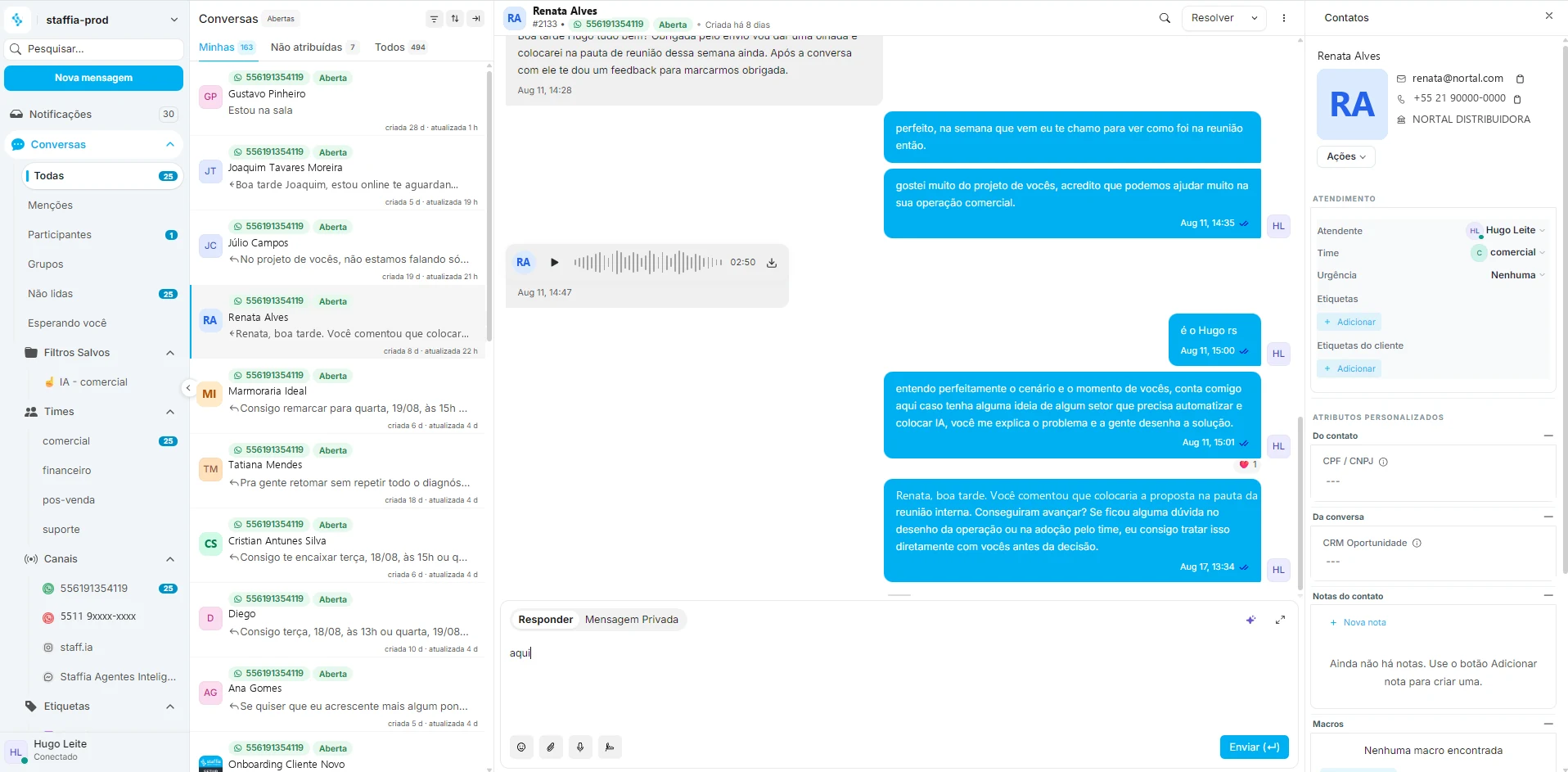This screenshot has height=772, width=1568.
Task: Change Atendente Hugo Leite dropdown
Action: [1506, 231]
